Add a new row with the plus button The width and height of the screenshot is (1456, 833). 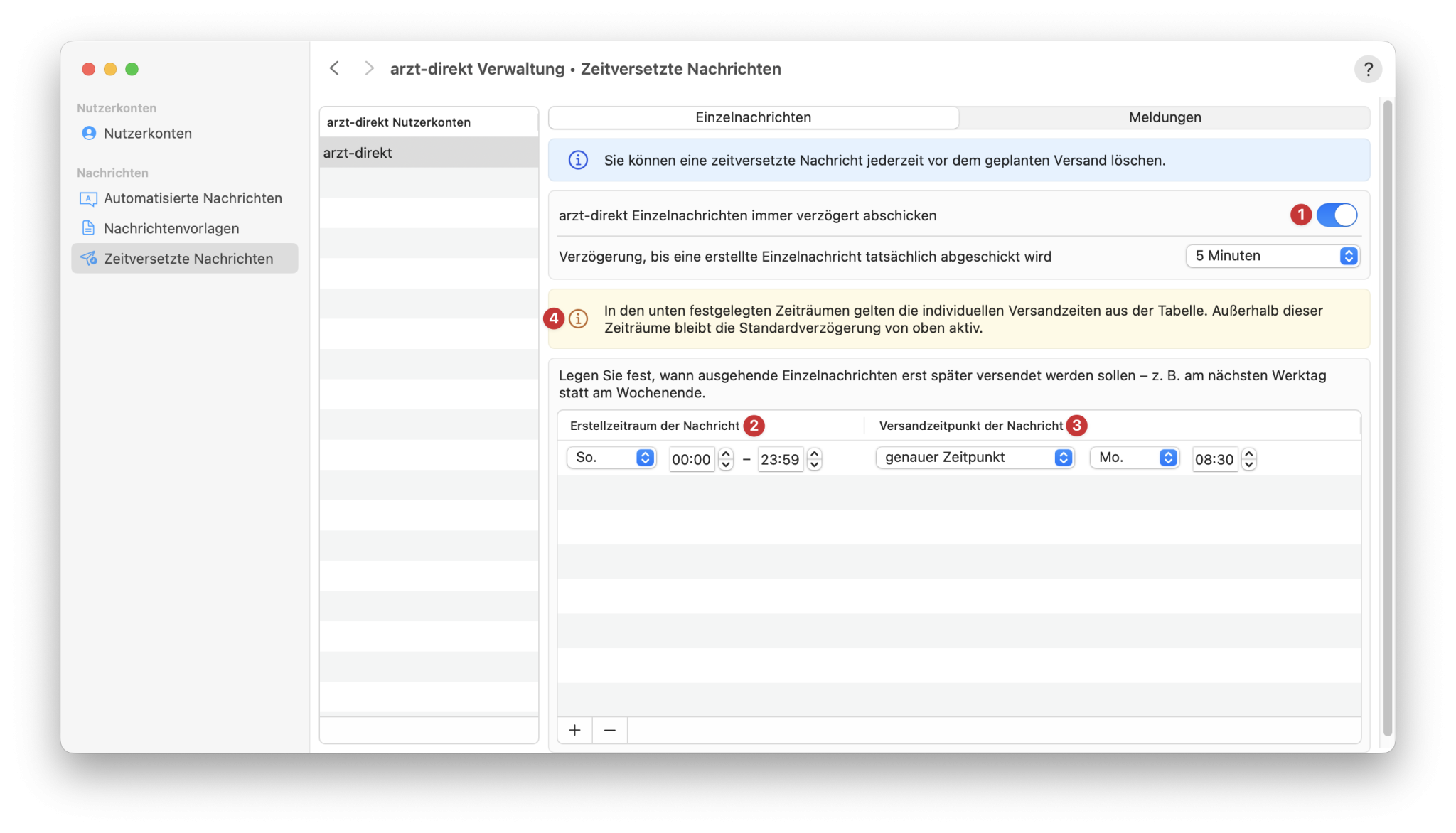[574, 730]
